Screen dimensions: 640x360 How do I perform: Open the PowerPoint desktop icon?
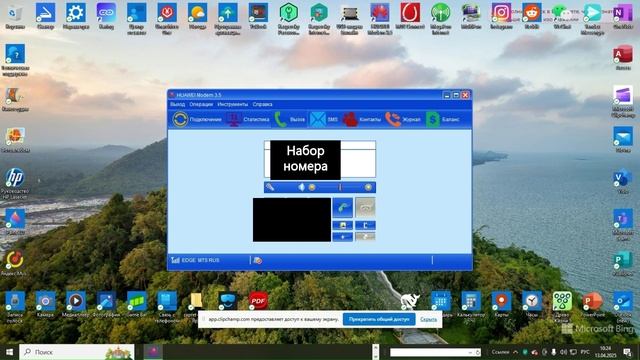click(x=592, y=304)
